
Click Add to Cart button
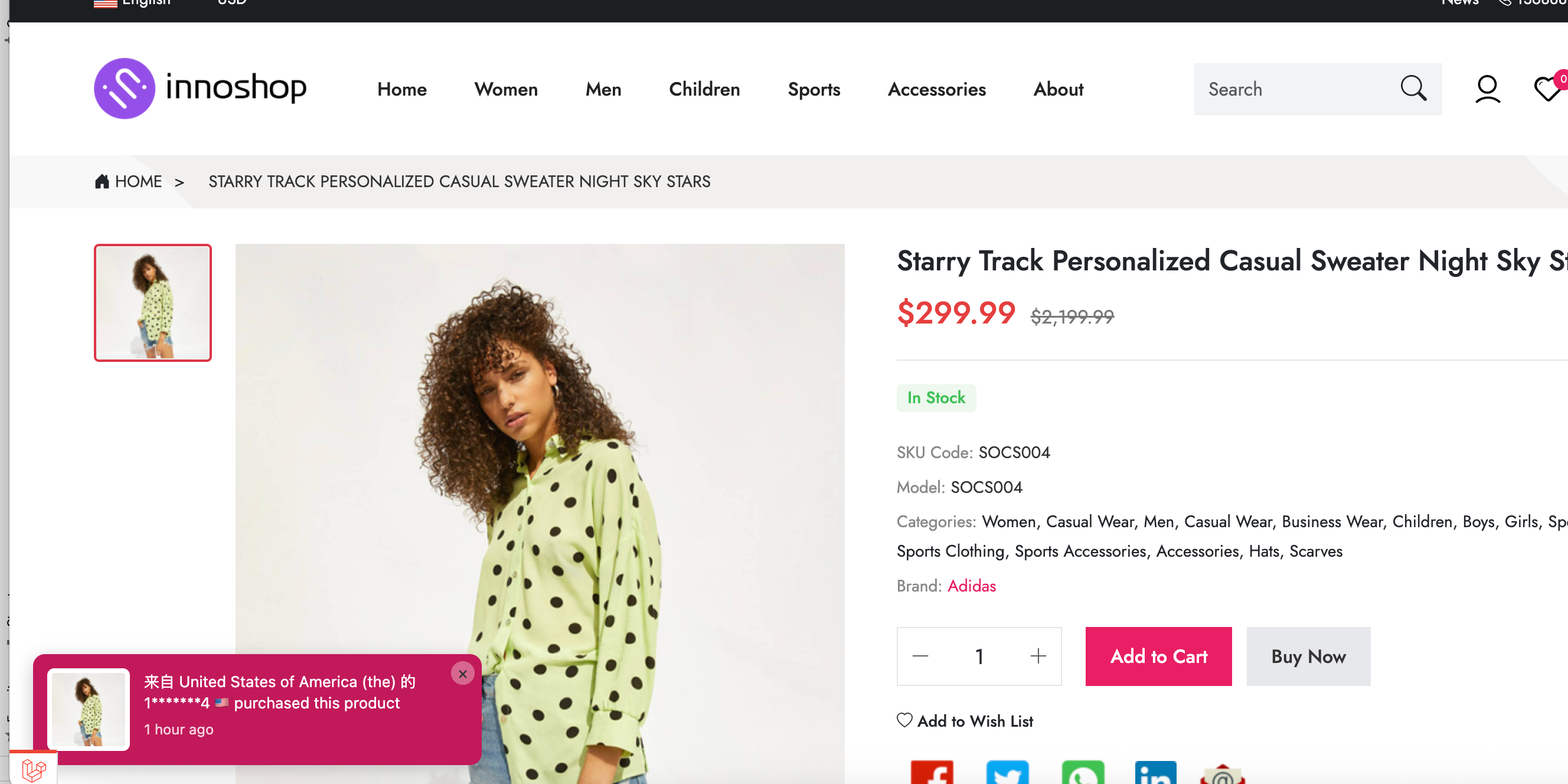pyautogui.click(x=1158, y=656)
